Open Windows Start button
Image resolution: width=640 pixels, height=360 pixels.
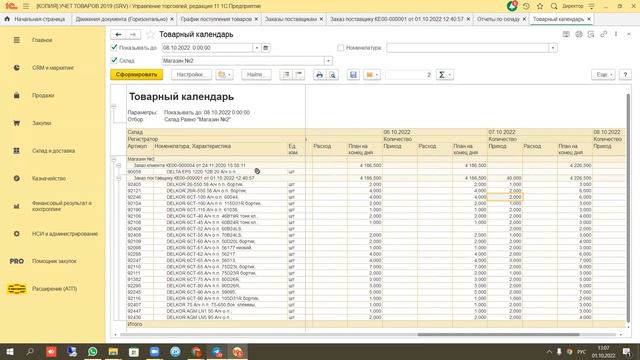[10, 352]
